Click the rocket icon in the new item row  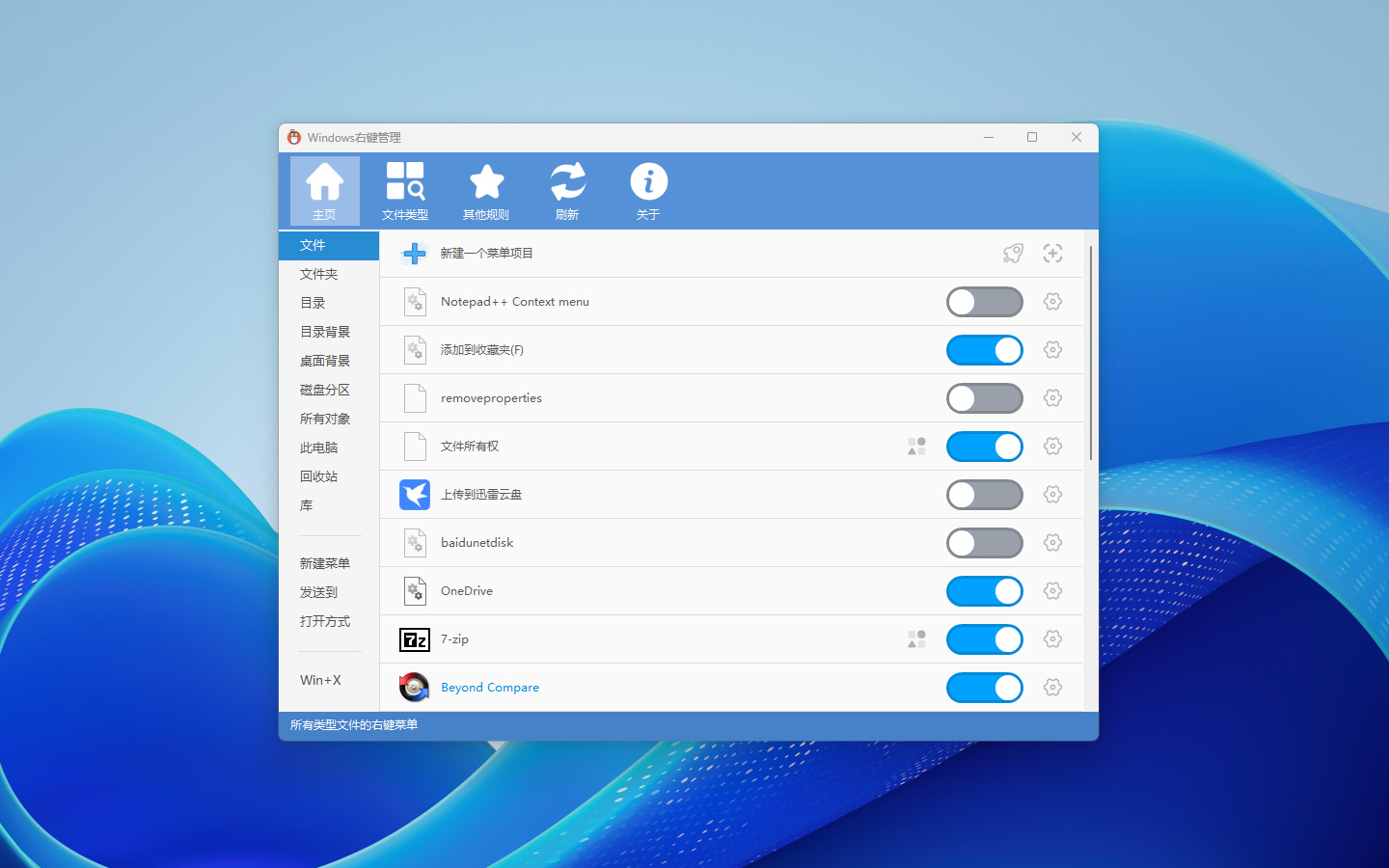point(1013,254)
